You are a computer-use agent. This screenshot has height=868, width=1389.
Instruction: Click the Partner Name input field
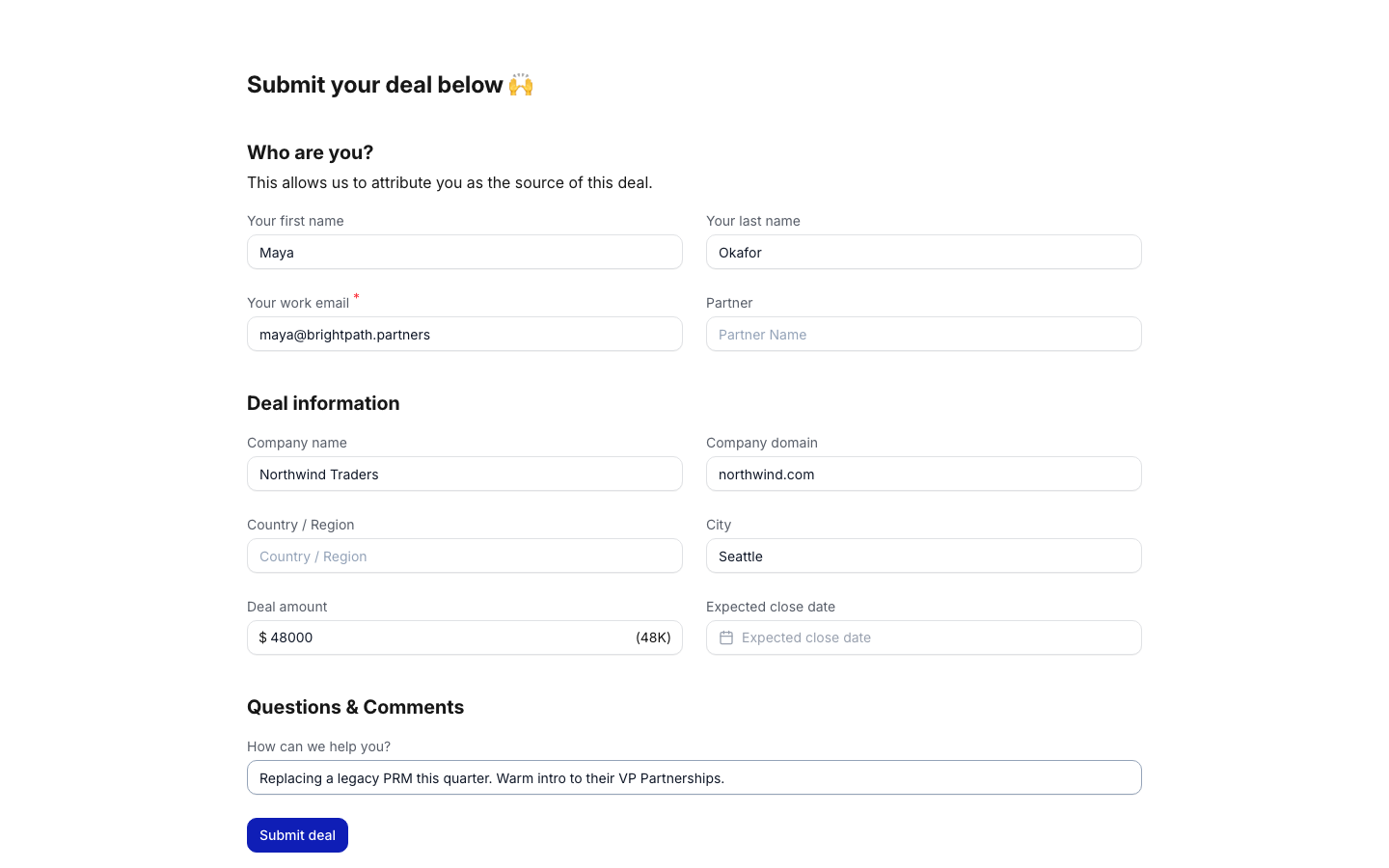click(924, 334)
